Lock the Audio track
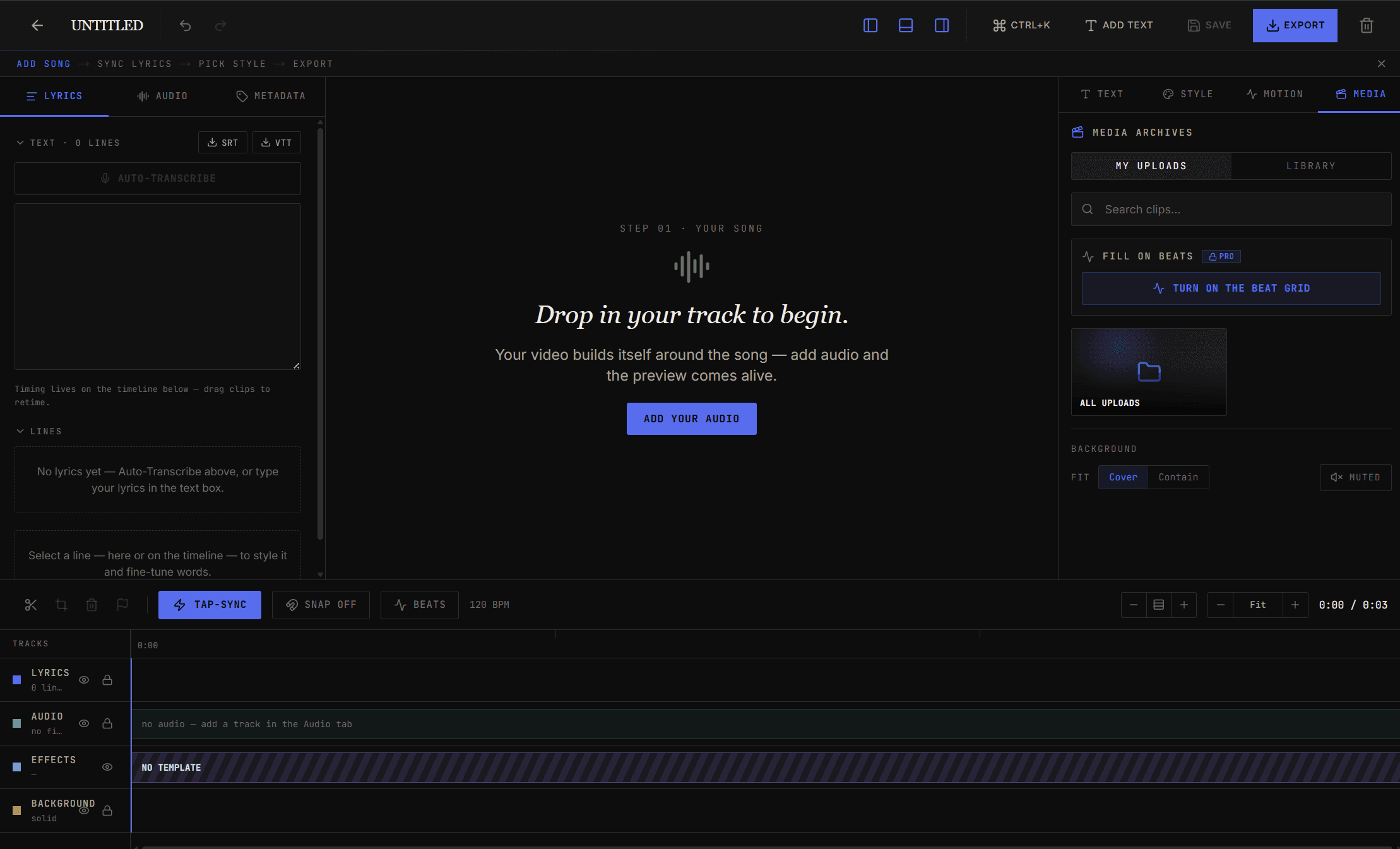This screenshot has width=1400, height=849. [107, 723]
